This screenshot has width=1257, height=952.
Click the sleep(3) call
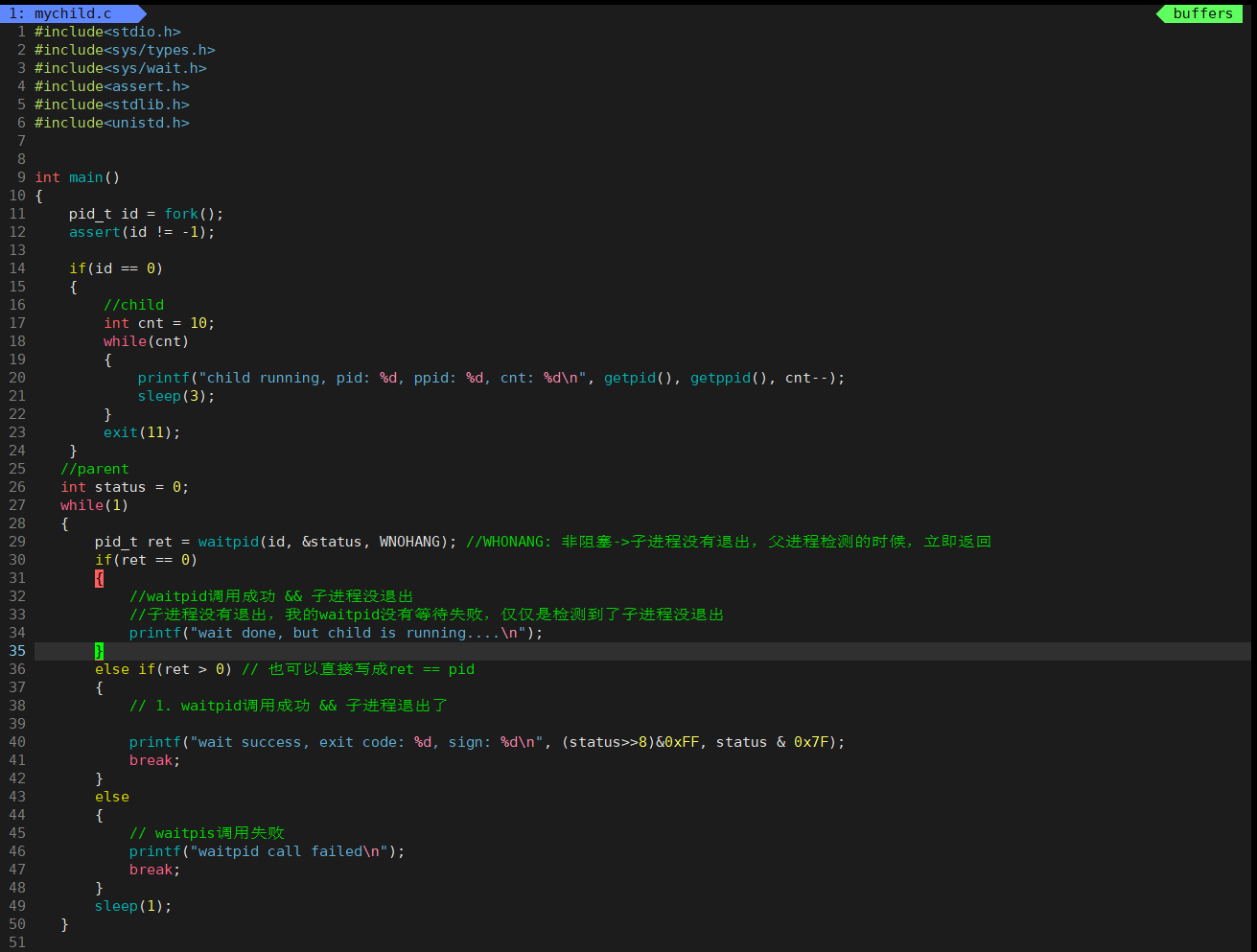[176, 396]
